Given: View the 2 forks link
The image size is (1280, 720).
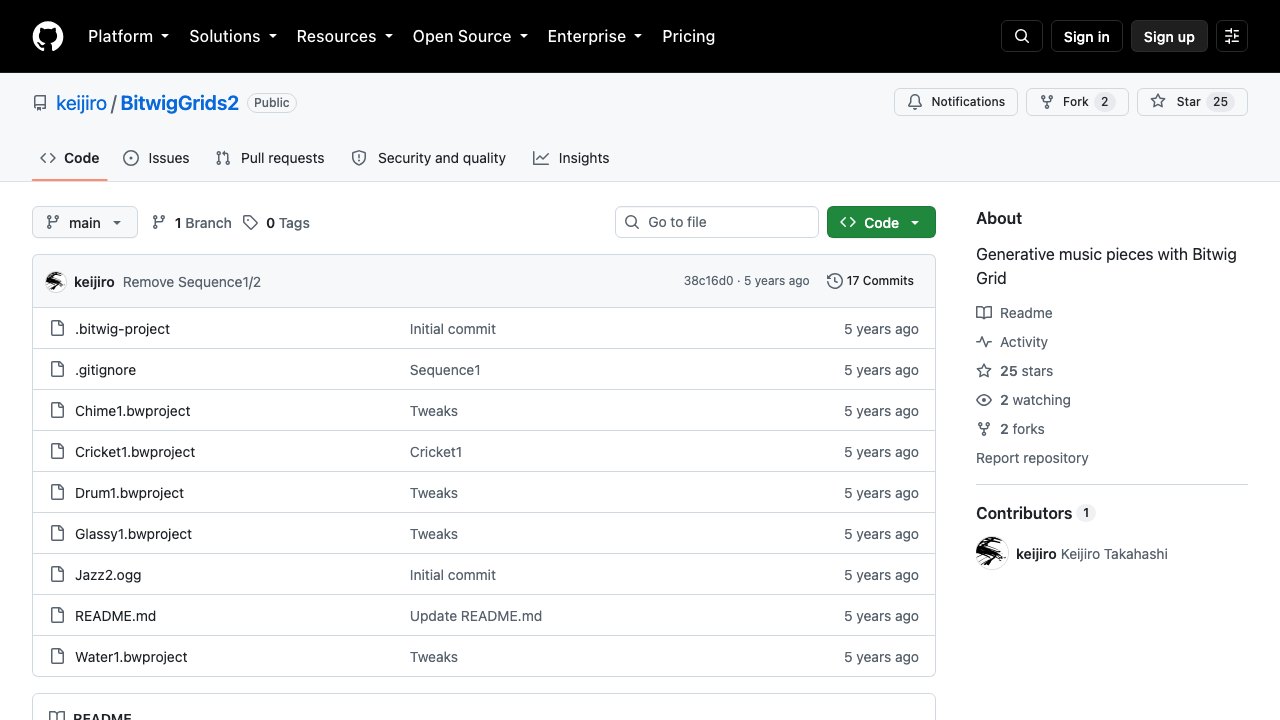Looking at the screenshot, I should tap(1010, 429).
